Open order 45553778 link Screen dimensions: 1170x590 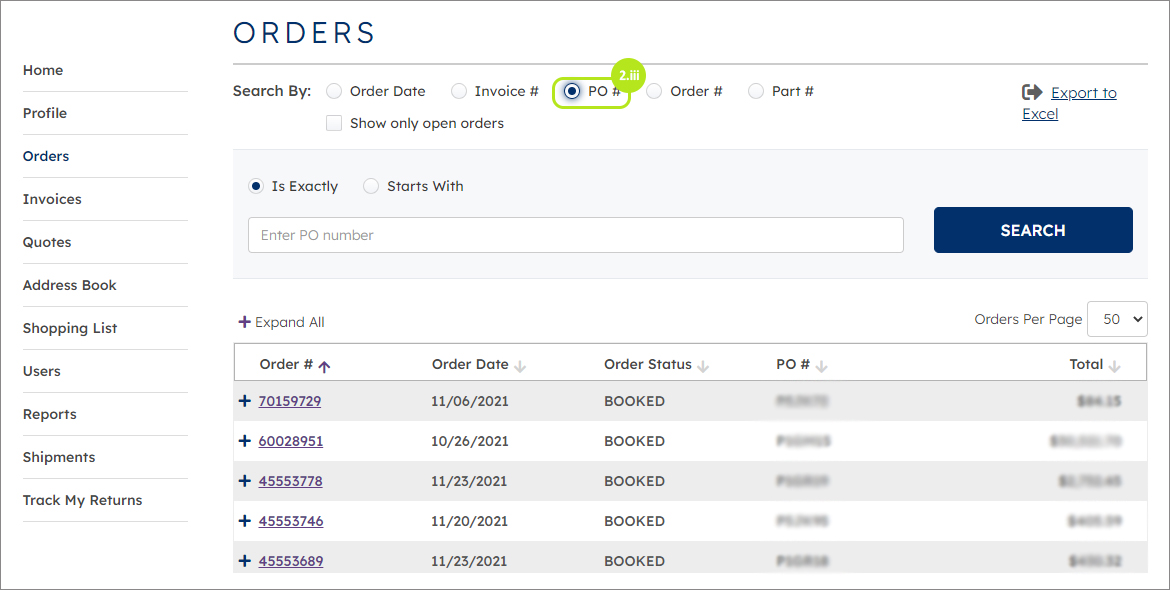click(x=290, y=481)
